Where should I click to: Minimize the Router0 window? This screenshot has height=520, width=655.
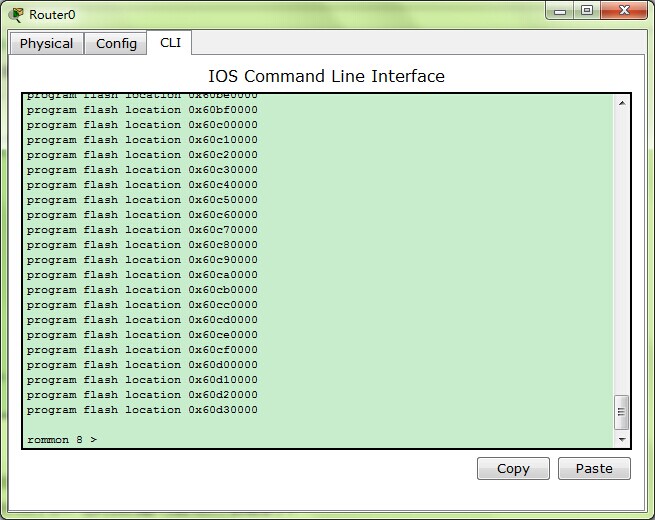[x=560, y=11]
